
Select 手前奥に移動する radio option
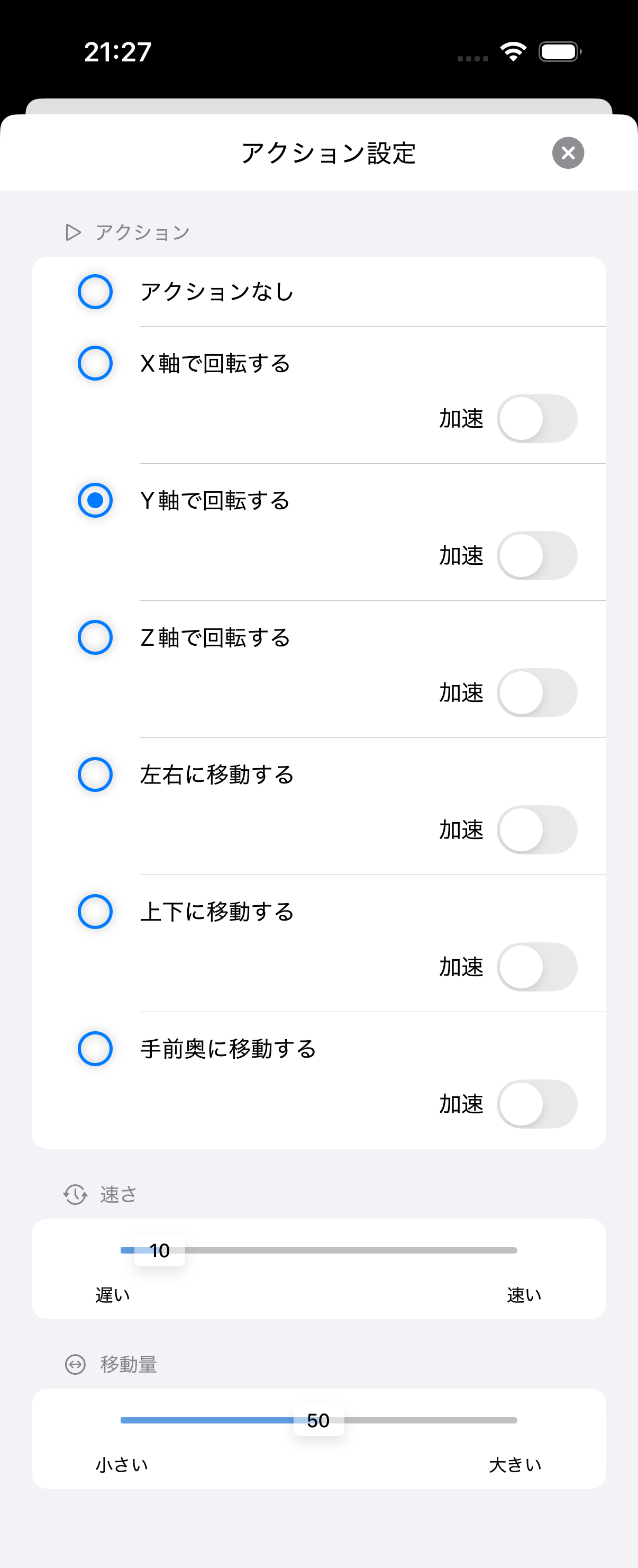pyautogui.click(x=95, y=1048)
